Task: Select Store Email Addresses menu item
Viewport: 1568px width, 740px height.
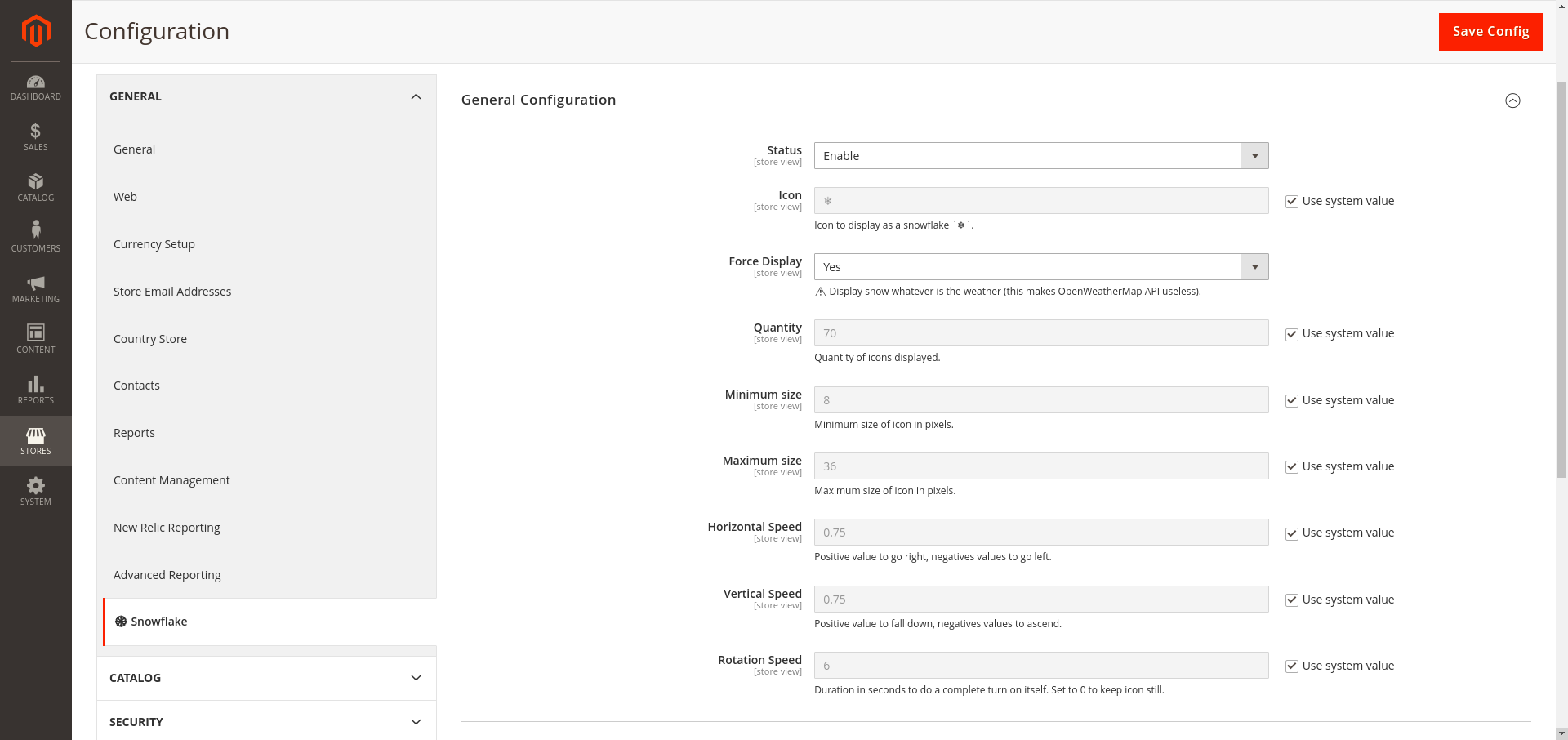Action: pyautogui.click(x=172, y=292)
